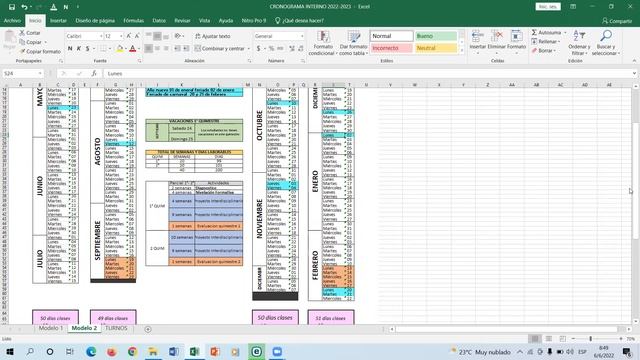Open the General number format dropdown

tap(302, 36)
